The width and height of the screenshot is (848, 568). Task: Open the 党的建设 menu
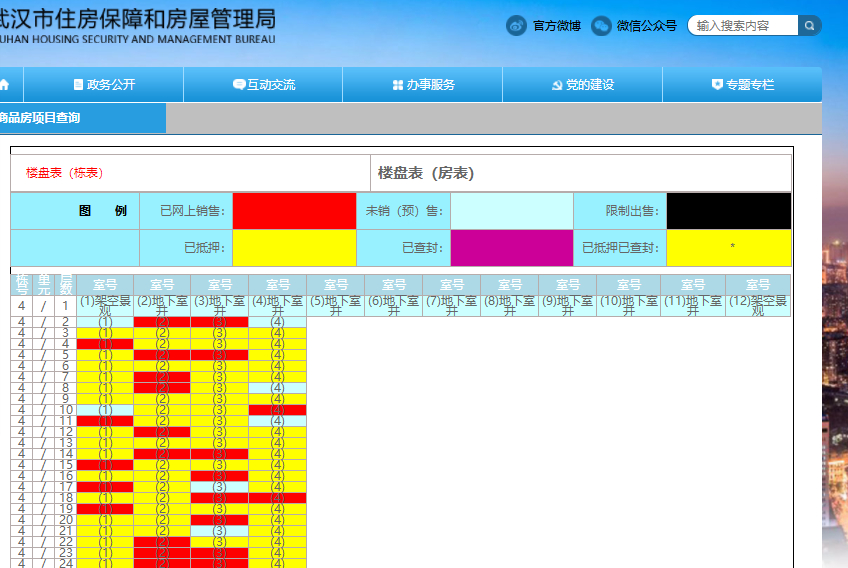582,85
